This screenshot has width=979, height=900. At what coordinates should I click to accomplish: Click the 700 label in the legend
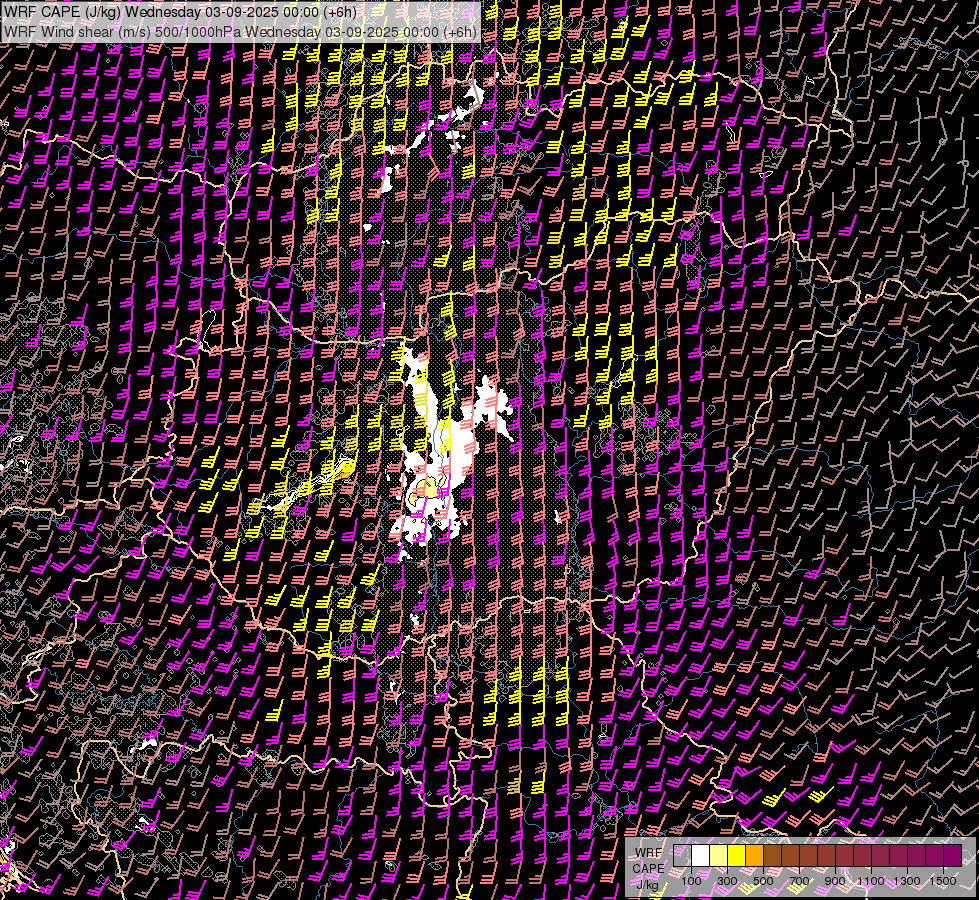pyautogui.click(x=799, y=881)
